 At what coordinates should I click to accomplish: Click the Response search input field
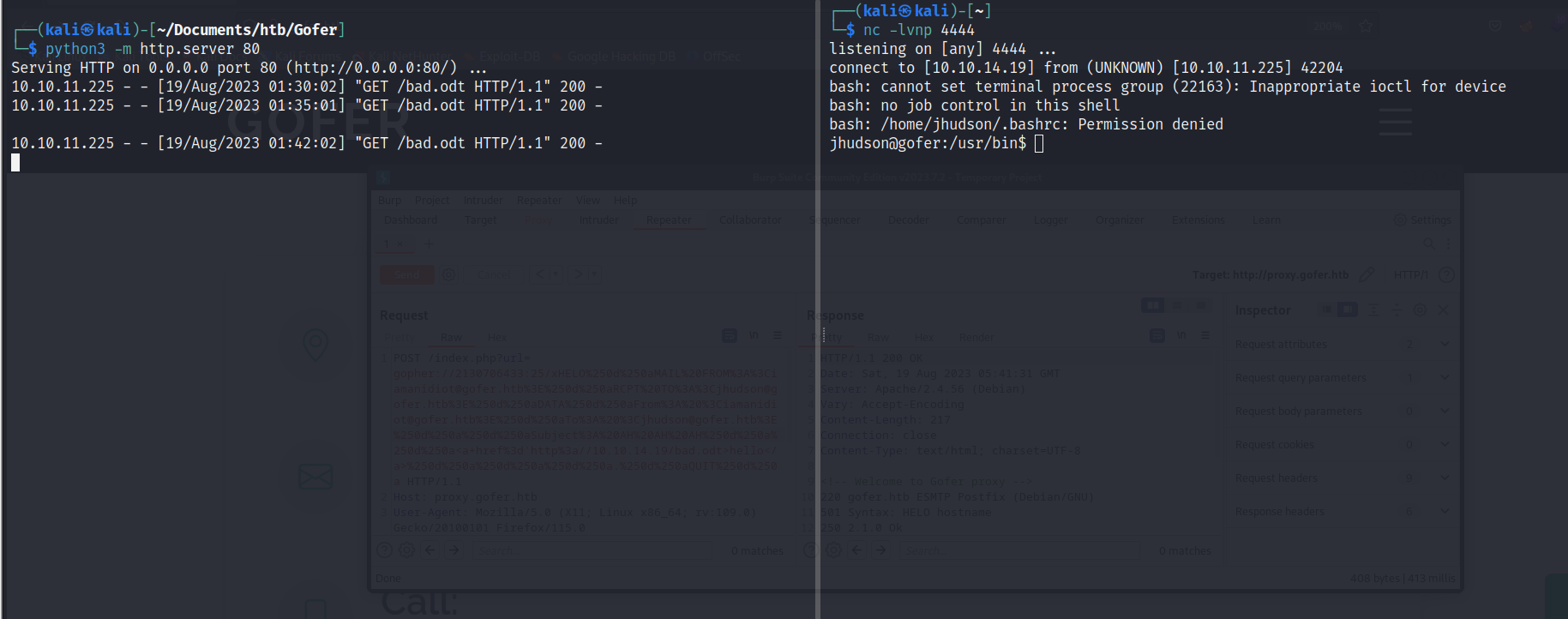(1018, 550)
